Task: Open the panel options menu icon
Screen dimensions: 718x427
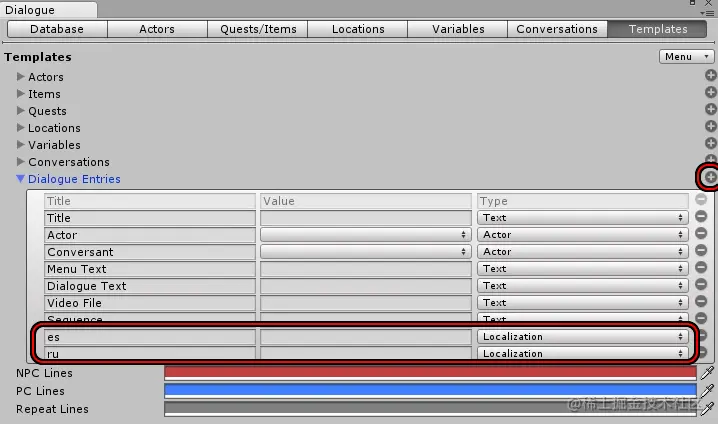Action: [707, 14]
